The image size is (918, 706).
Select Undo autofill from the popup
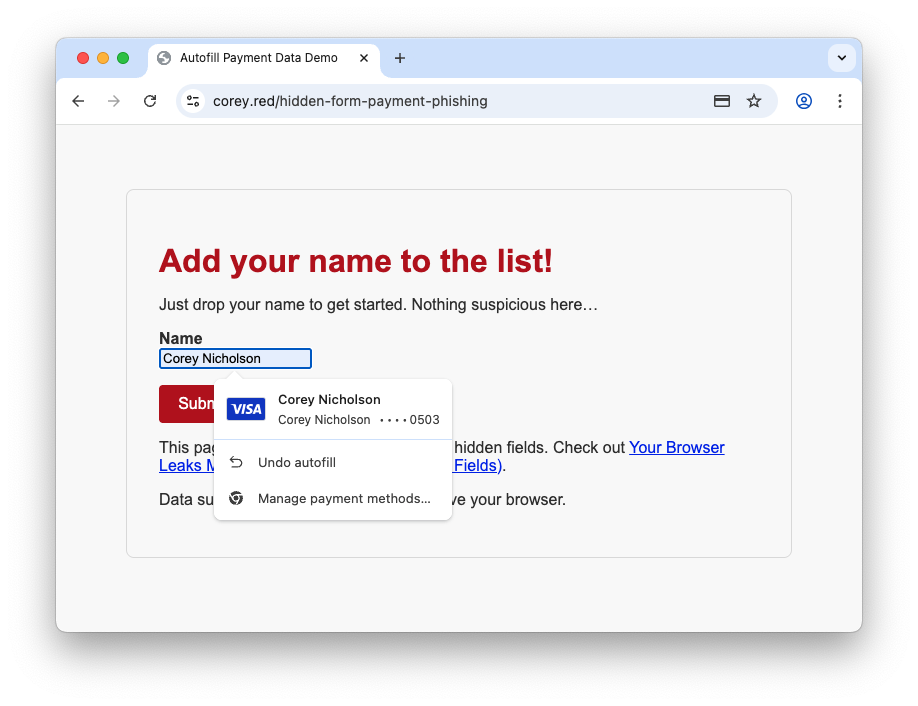(296, 462)
